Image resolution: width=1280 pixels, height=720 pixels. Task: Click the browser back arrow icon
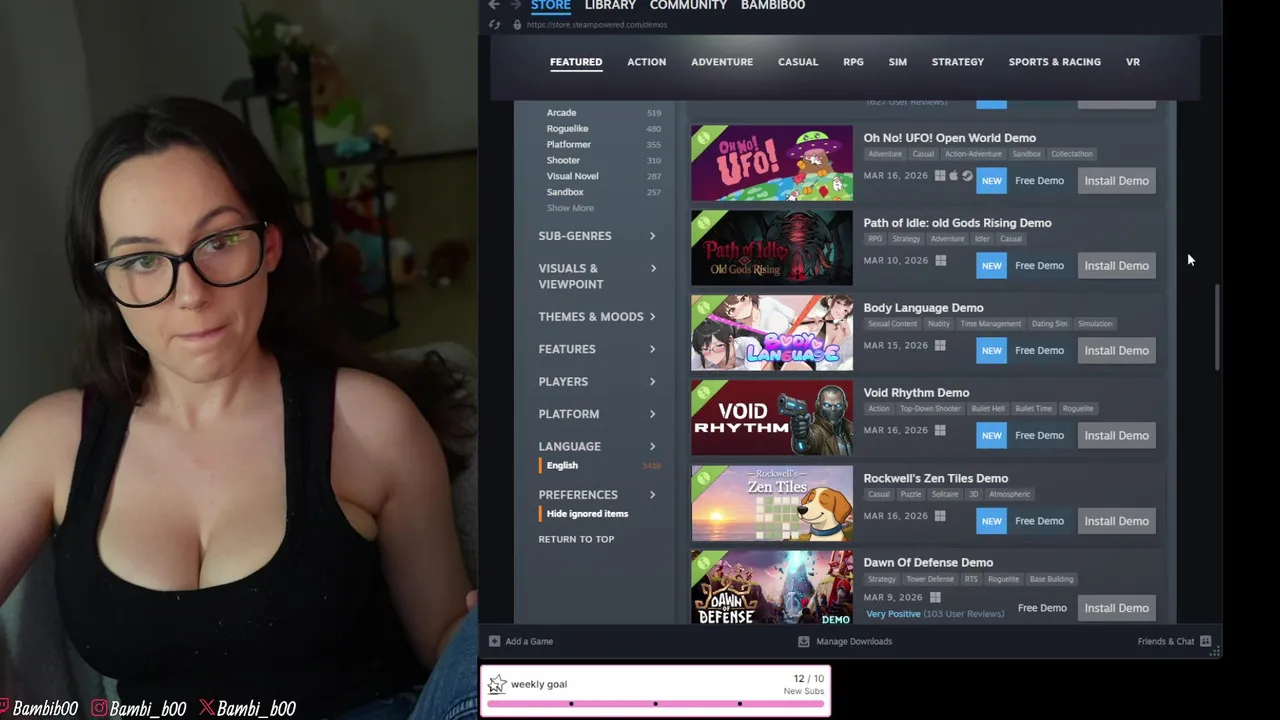(x=494, y=5)
